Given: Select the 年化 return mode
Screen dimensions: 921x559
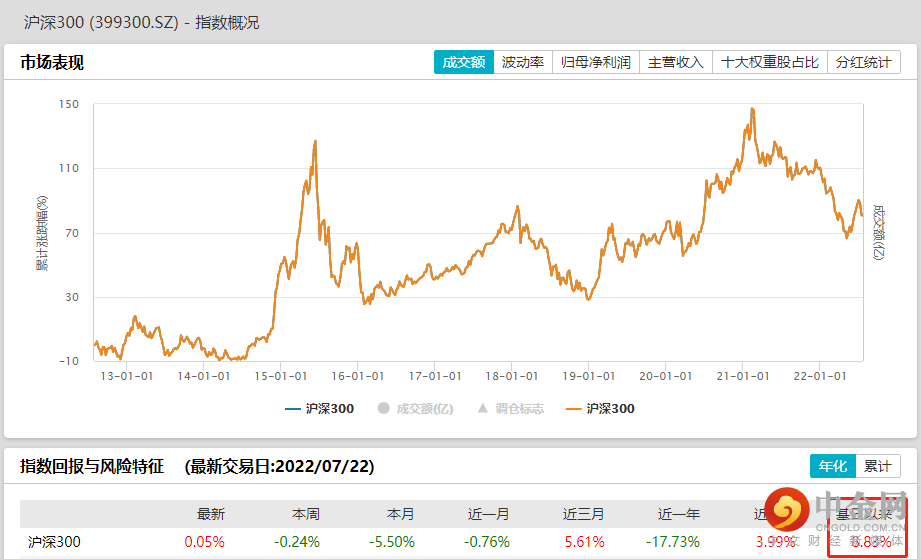Looking at the screenshot, I should [x=833, y=466].
